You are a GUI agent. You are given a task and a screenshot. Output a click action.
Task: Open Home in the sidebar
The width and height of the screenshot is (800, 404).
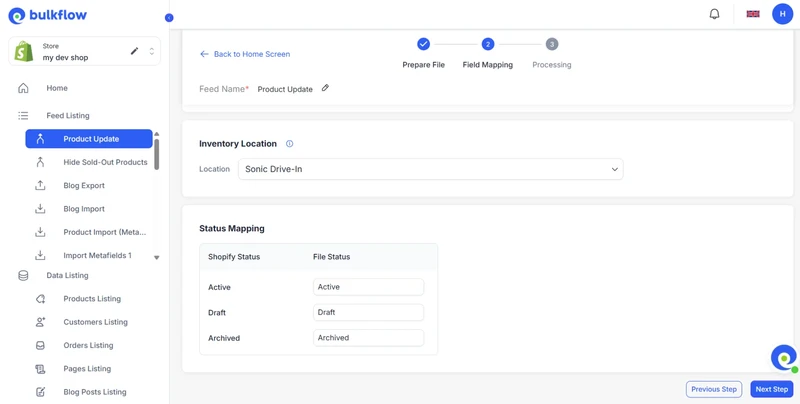pos(57,88)
